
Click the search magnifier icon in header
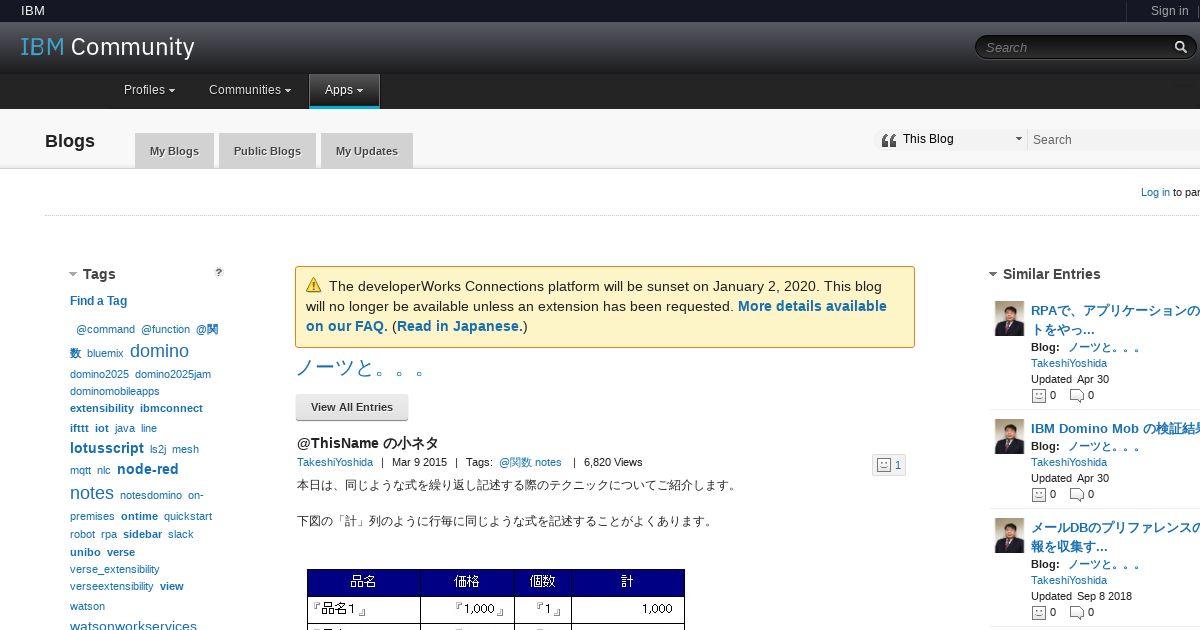click(x=1181, y=47)
